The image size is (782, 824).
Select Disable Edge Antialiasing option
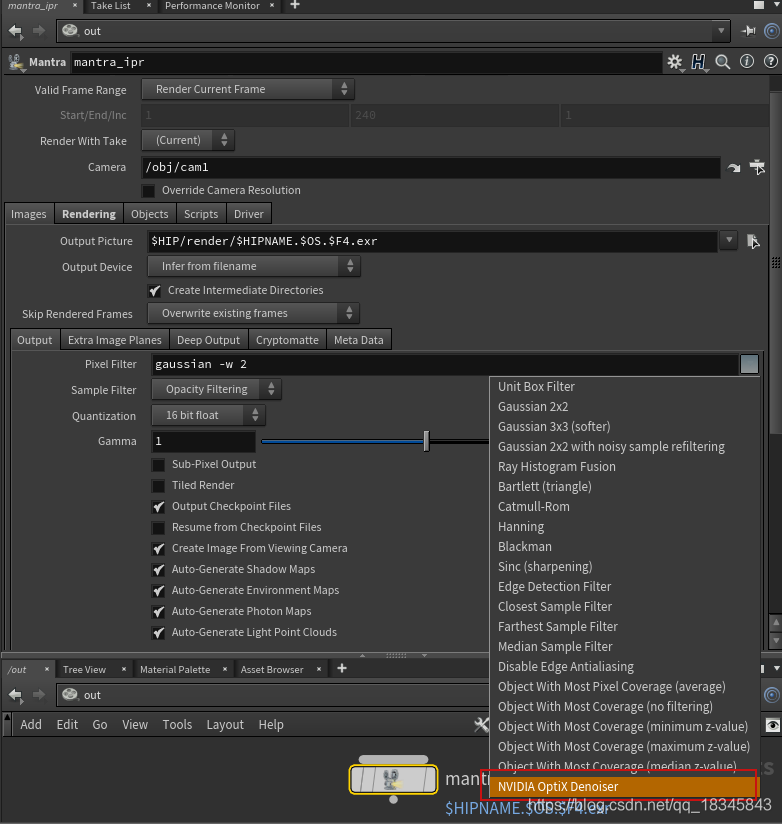[624, 666]
